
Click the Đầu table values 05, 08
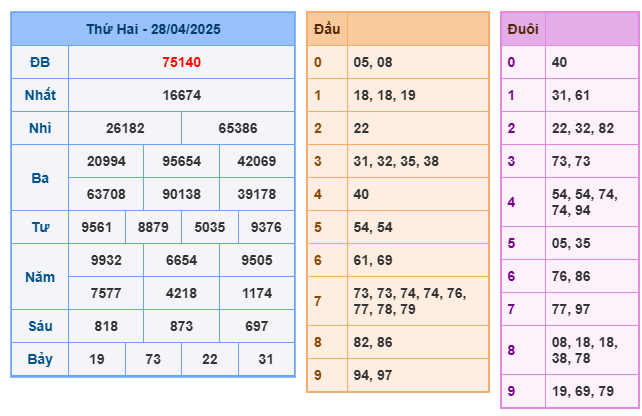tap(373, 62)
